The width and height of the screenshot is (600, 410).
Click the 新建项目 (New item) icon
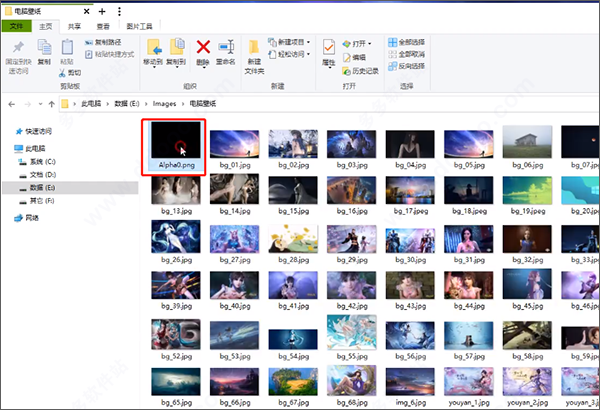(x=272, y=42)
